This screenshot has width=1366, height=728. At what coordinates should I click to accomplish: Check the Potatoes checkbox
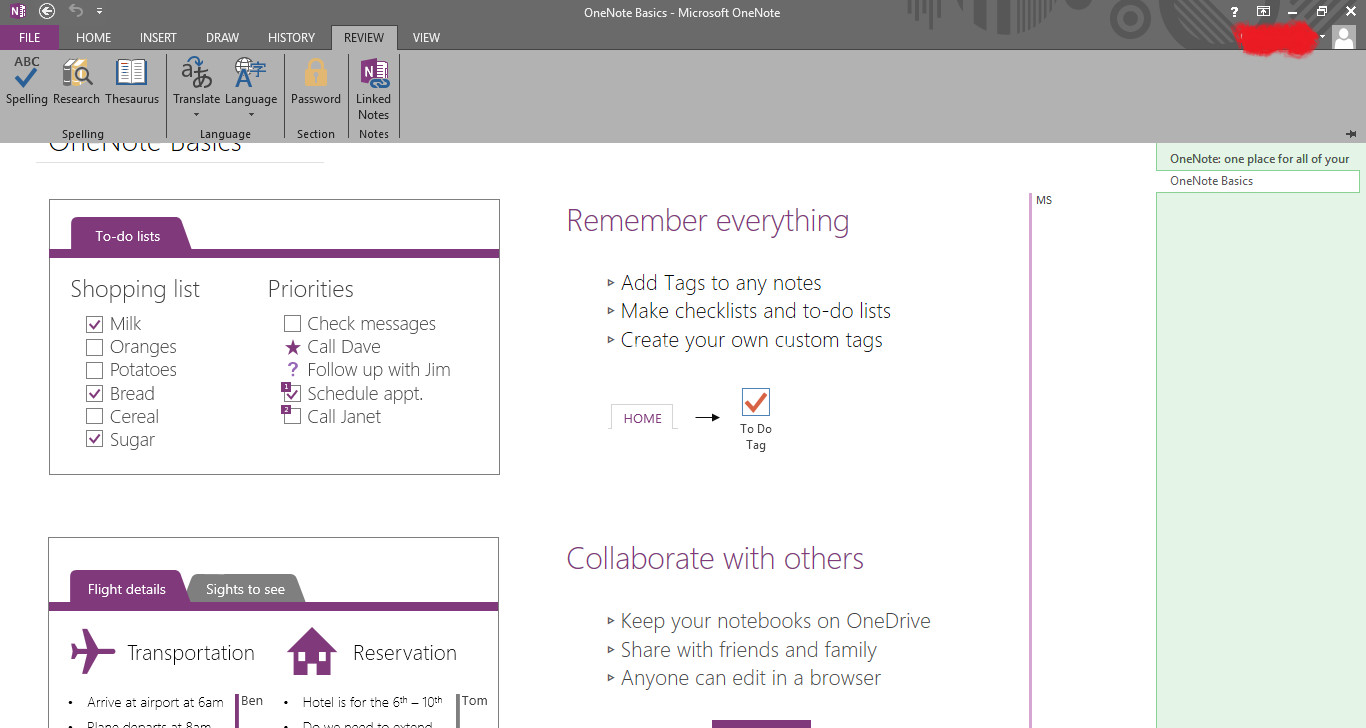[x=95, y=370]
